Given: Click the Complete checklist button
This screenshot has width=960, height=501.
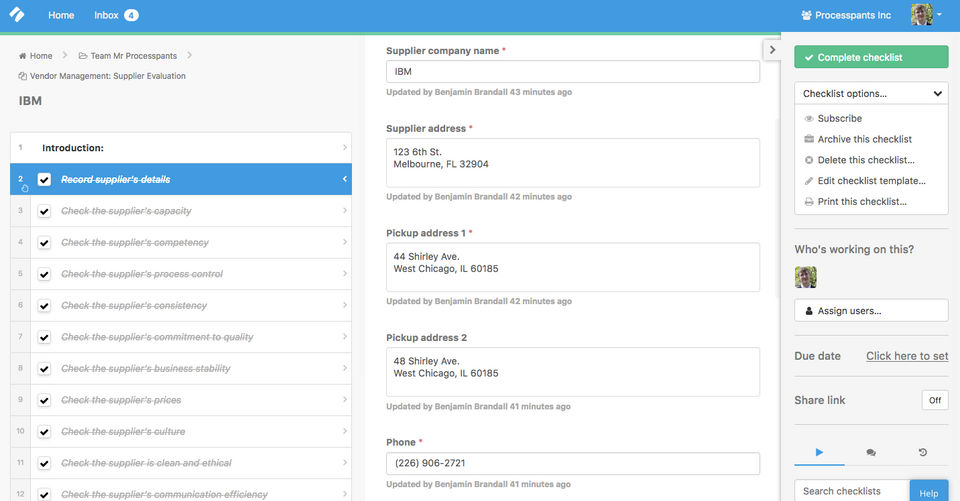Looking at the screenshot, I should point(871,57).
